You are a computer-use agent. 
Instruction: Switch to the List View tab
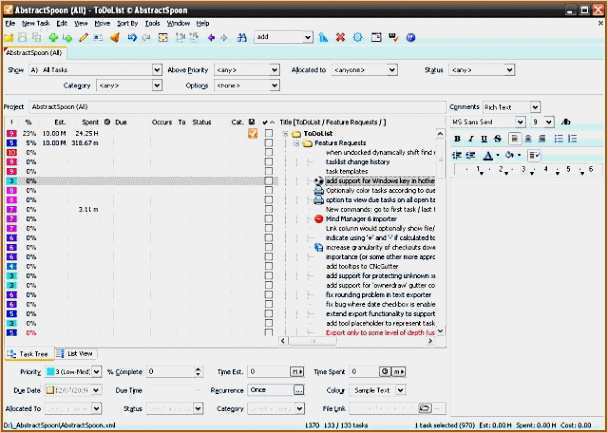point(75,354)
